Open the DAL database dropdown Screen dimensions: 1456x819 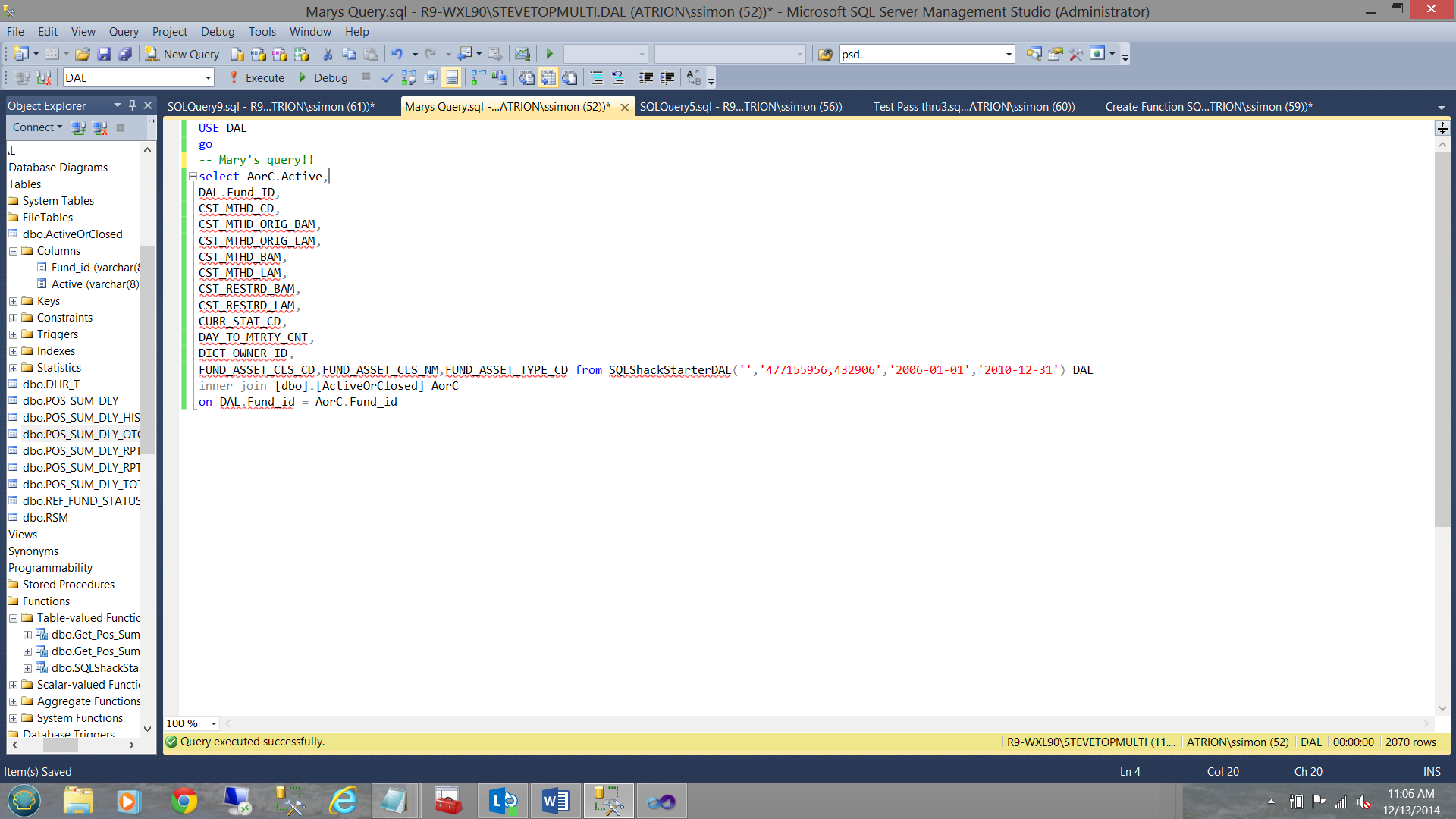coord(208,77)
